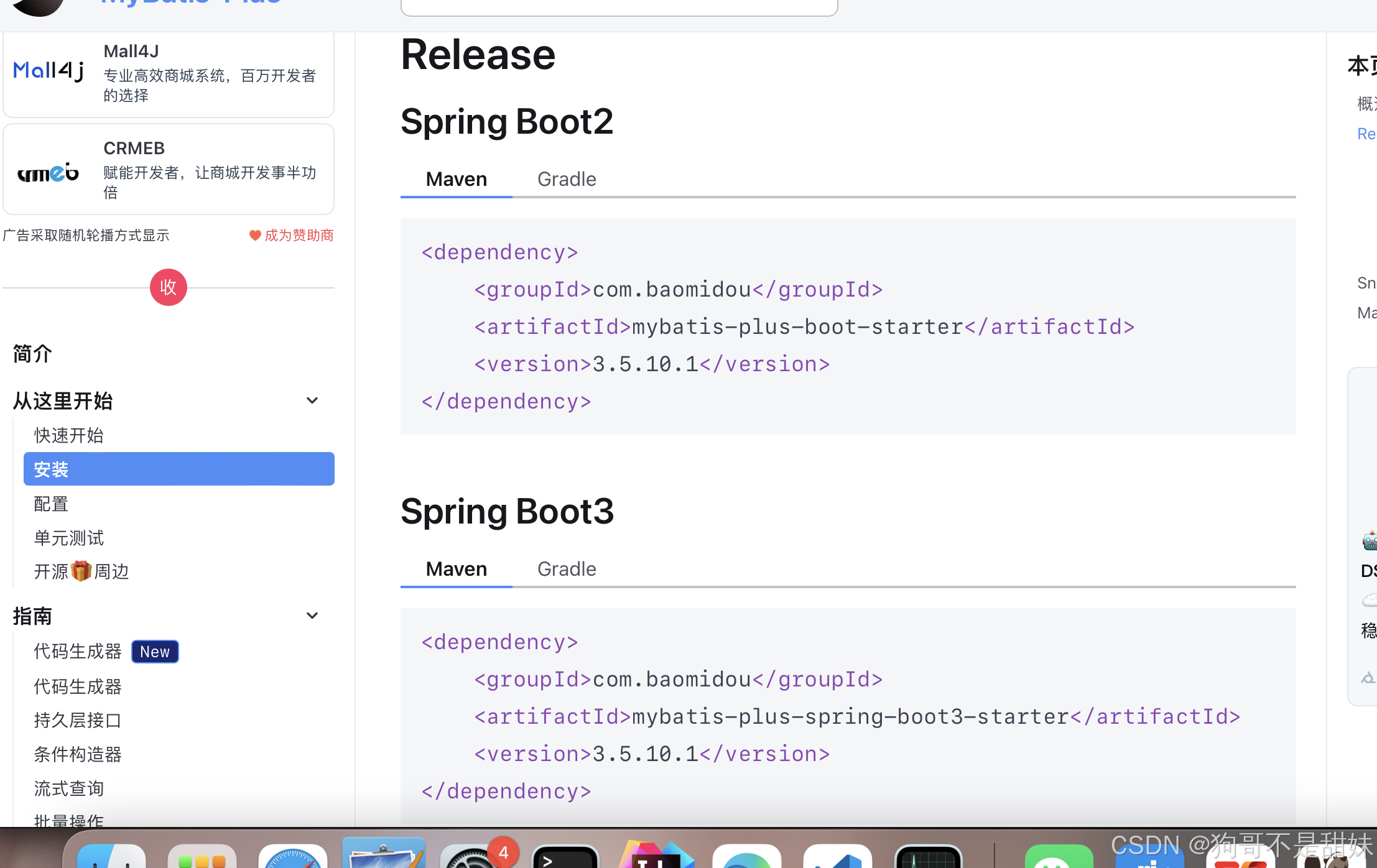Screen dimensions: 1377x868
Task: Go to 配置 page in sidebar
Action: (51, 504)
